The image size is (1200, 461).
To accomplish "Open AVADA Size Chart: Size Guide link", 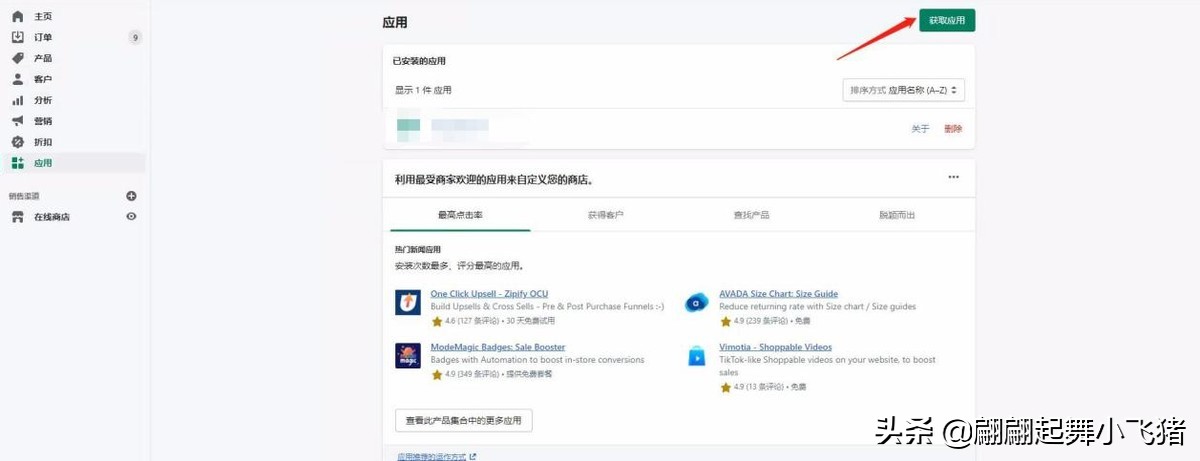I will click(x=779, y=294).
